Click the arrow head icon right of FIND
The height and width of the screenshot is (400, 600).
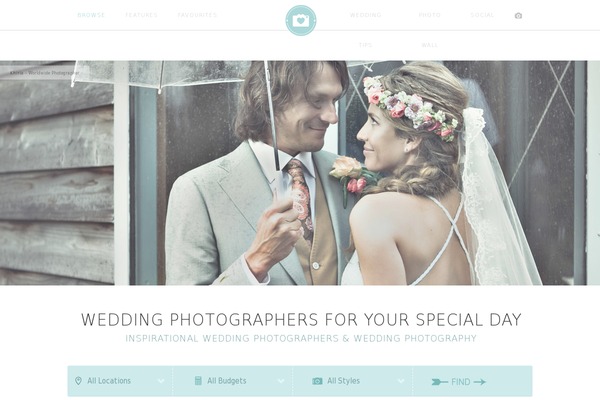(479, 382)
